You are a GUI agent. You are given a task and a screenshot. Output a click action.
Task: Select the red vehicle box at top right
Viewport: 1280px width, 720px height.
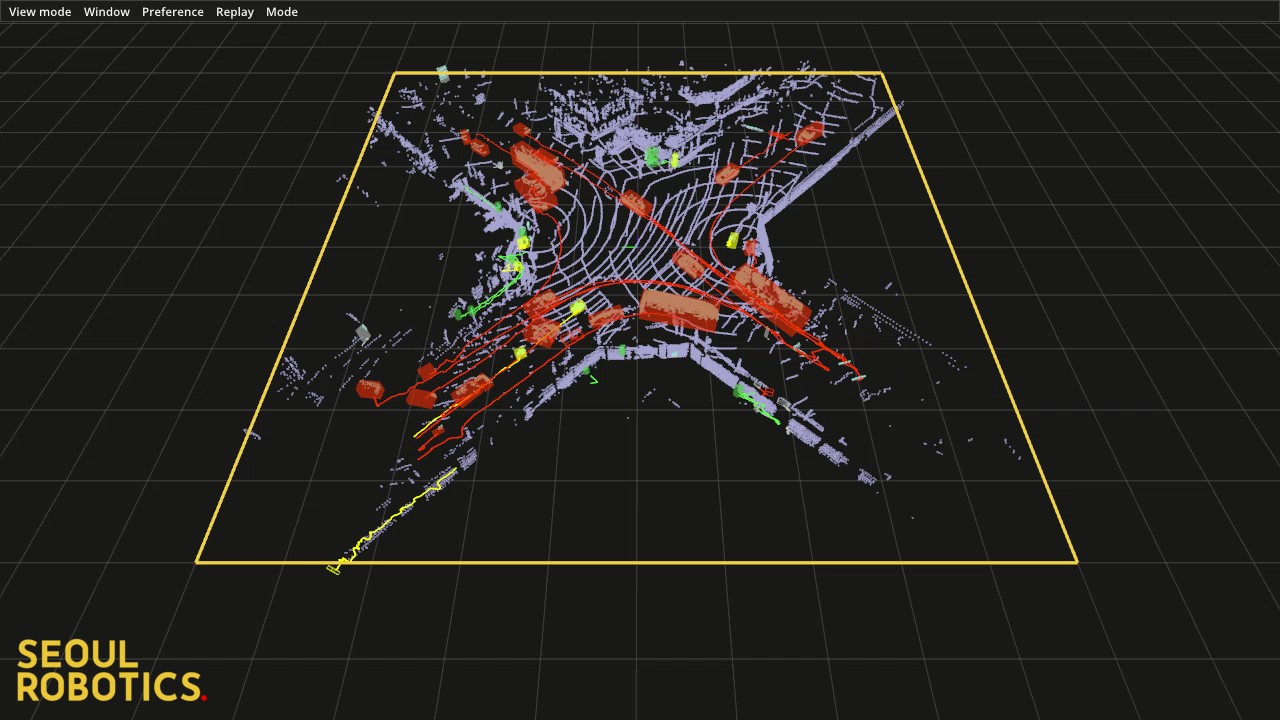[x=810, y=131]
